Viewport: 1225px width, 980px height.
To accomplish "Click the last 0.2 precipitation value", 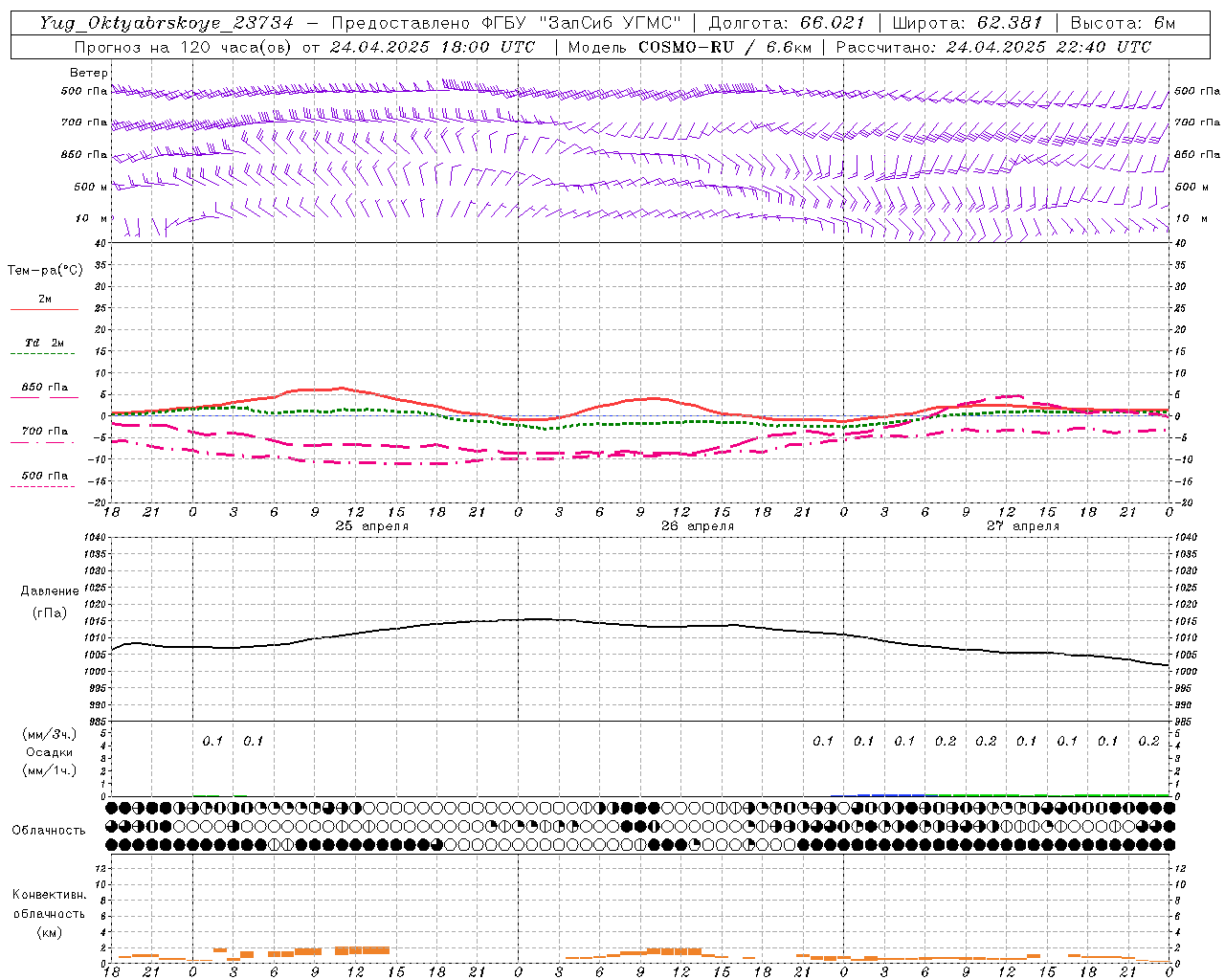I will 1149,741.
